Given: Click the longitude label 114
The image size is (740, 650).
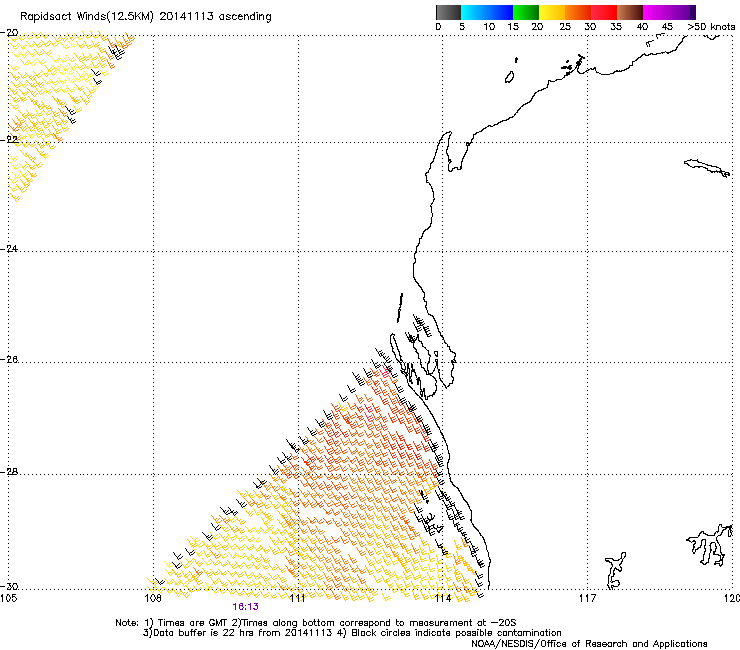Looking at the screenshot, I should click(442, 599).
